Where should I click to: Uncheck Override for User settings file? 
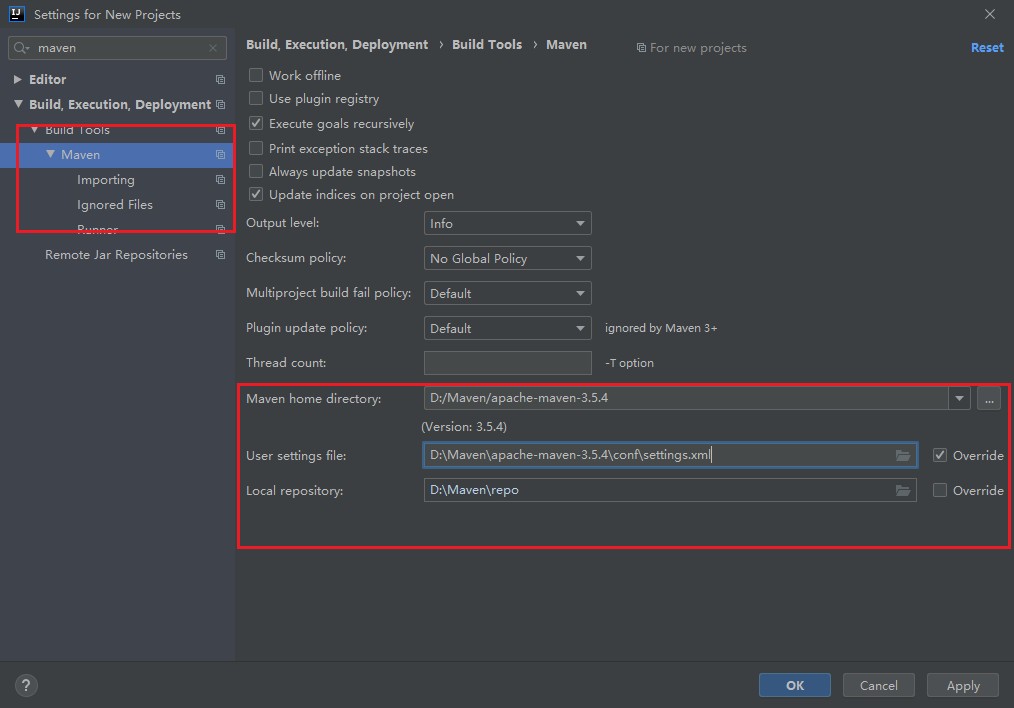[940, 455]
